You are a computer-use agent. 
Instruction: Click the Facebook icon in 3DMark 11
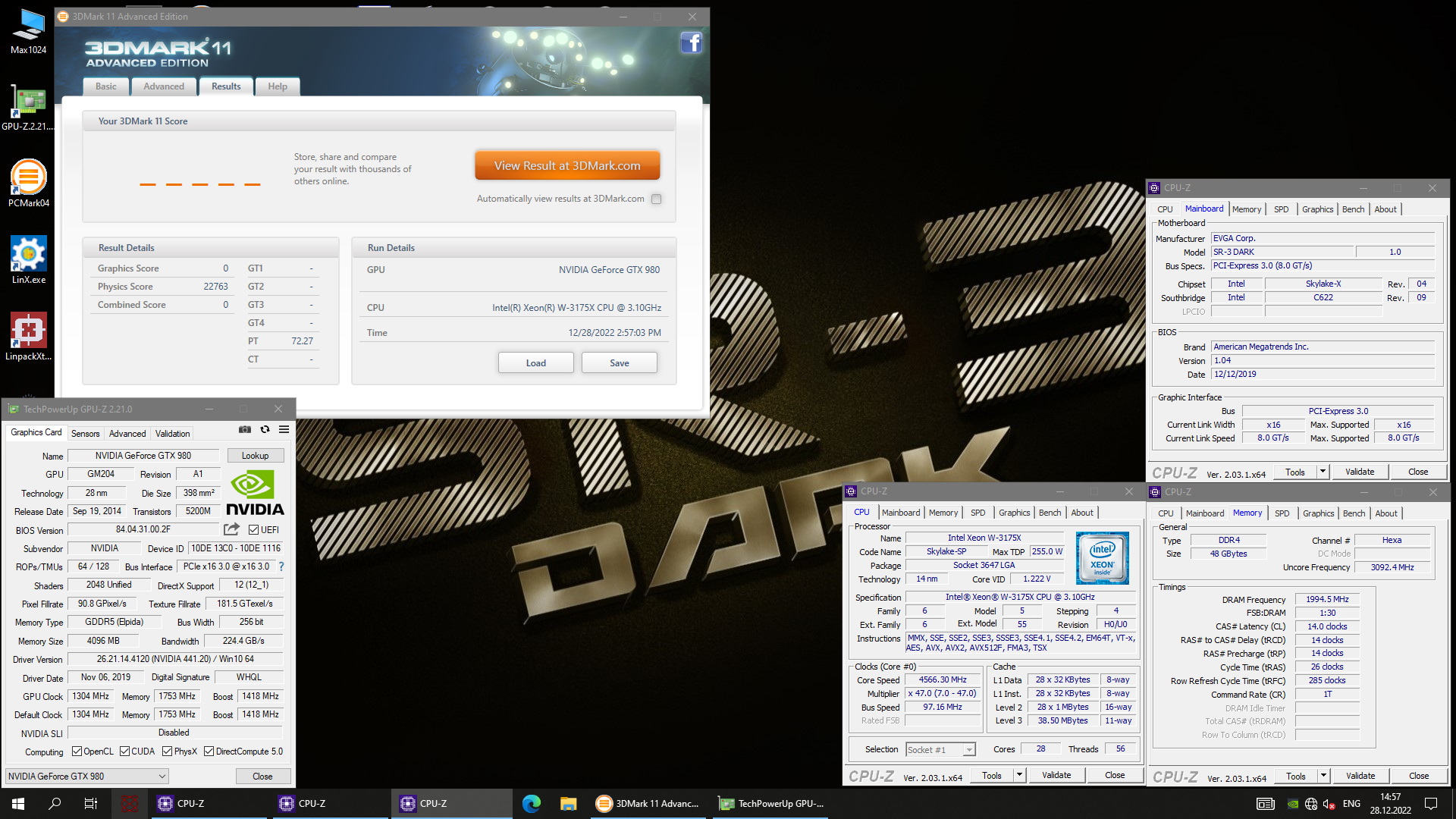click(691, 42)
